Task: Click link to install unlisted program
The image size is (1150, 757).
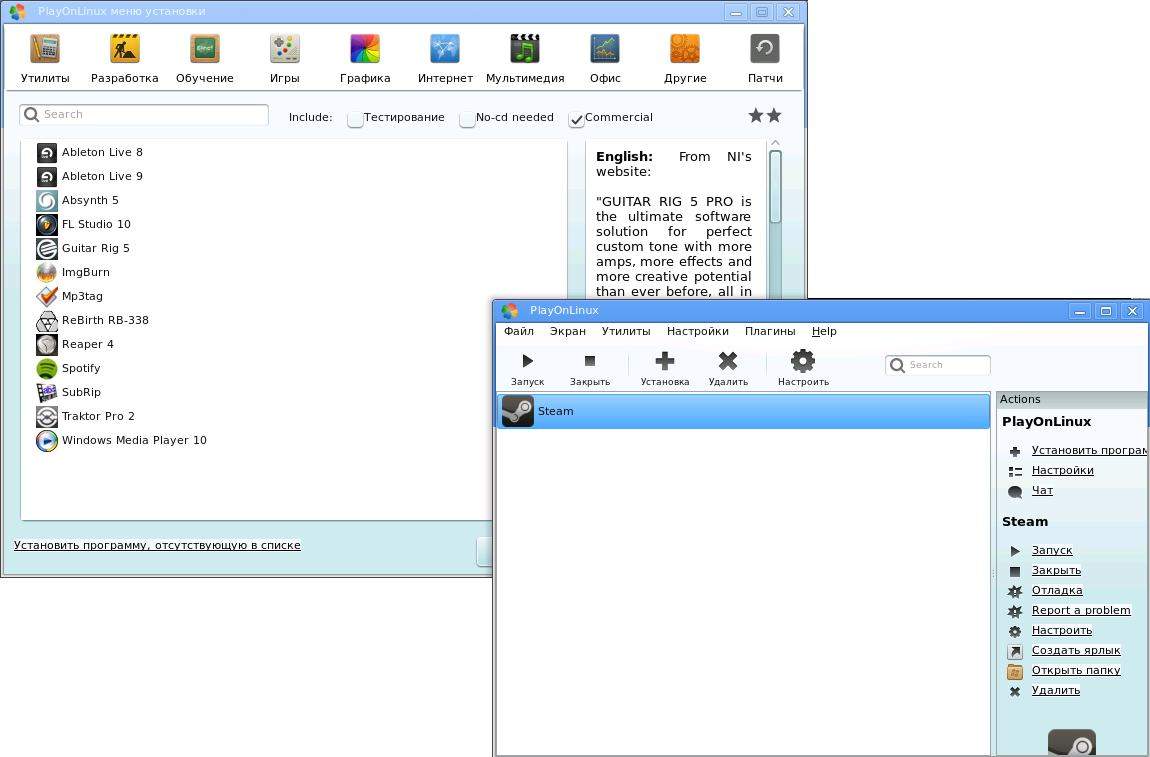Action: click(x=157, y=545)
